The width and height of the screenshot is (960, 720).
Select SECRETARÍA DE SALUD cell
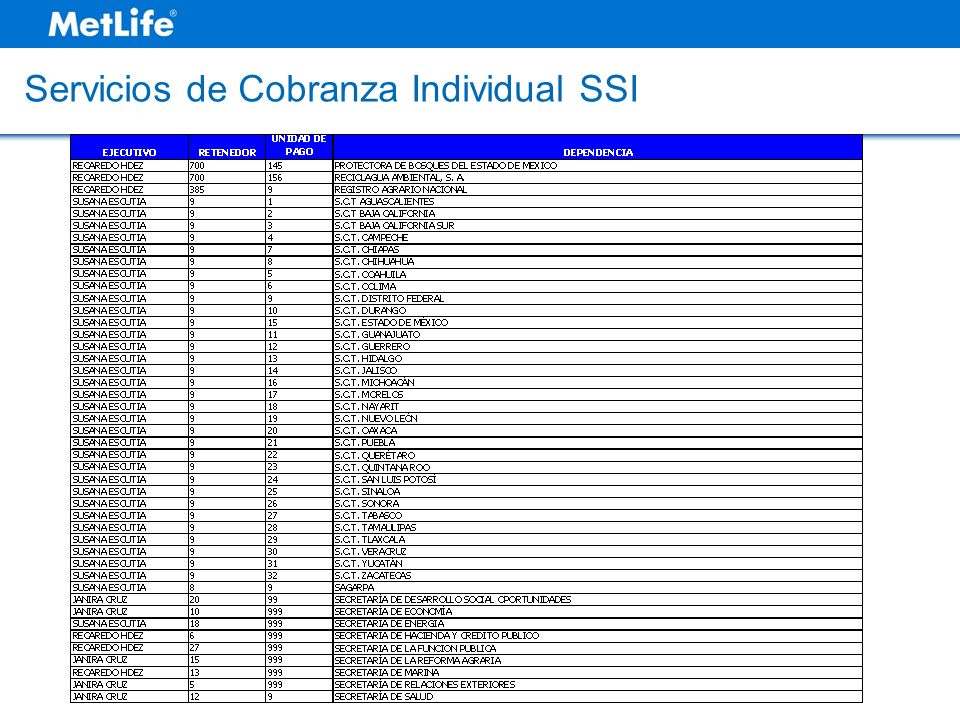598,697
